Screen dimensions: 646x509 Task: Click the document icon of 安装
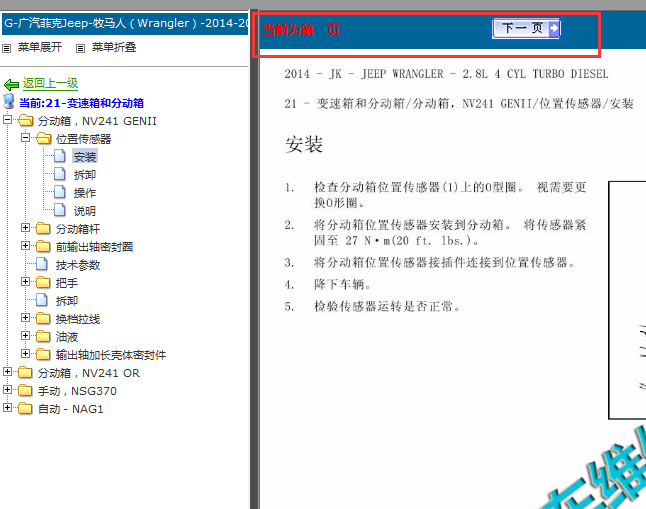click(60, 156)
